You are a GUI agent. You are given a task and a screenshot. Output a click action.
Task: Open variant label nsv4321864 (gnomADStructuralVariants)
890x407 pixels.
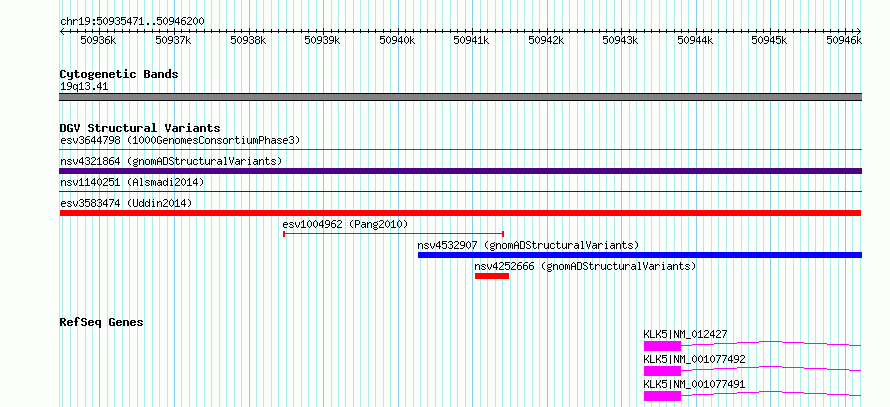(171, 161)
